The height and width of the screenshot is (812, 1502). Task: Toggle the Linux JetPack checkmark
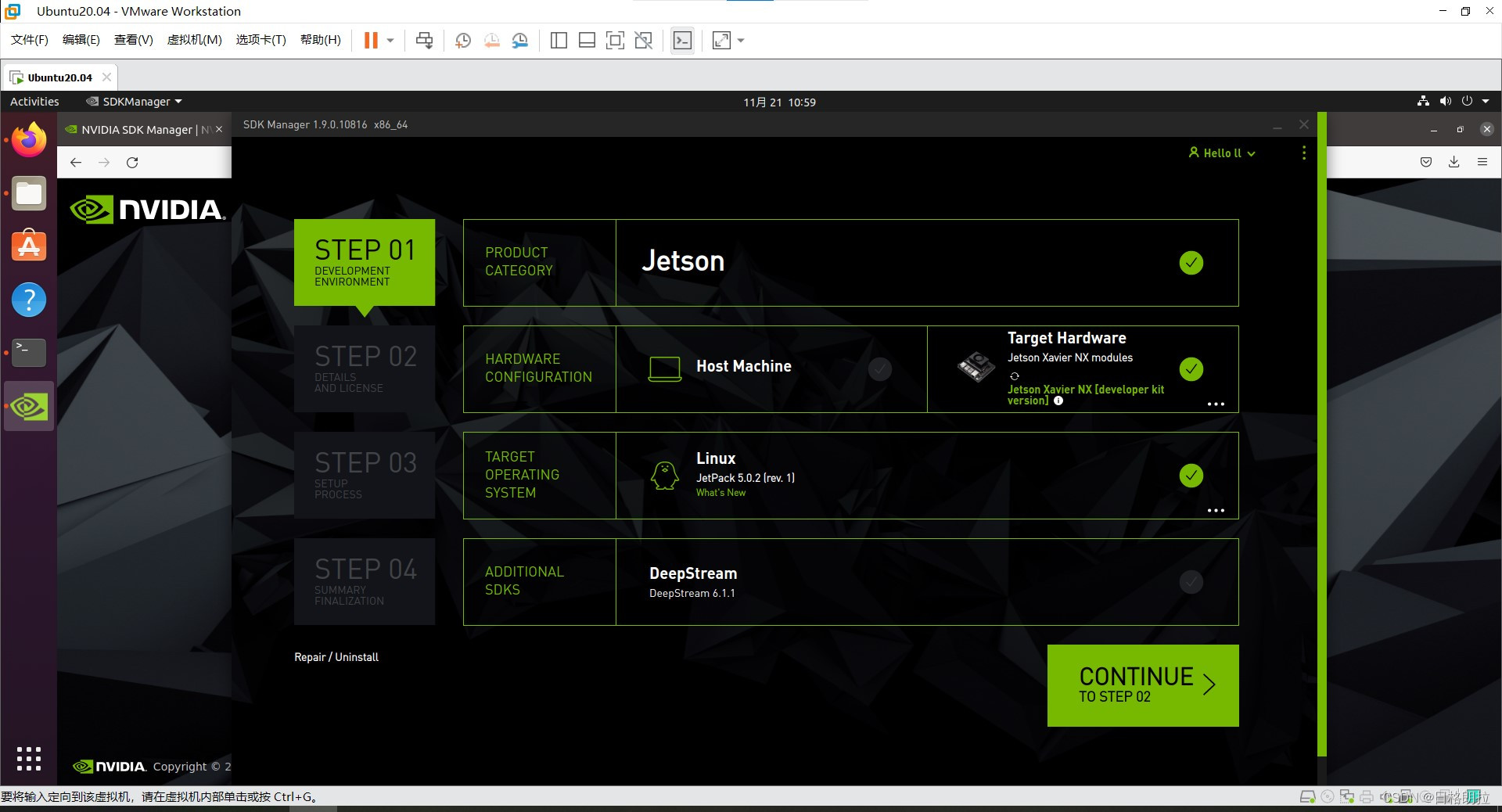1191,476
